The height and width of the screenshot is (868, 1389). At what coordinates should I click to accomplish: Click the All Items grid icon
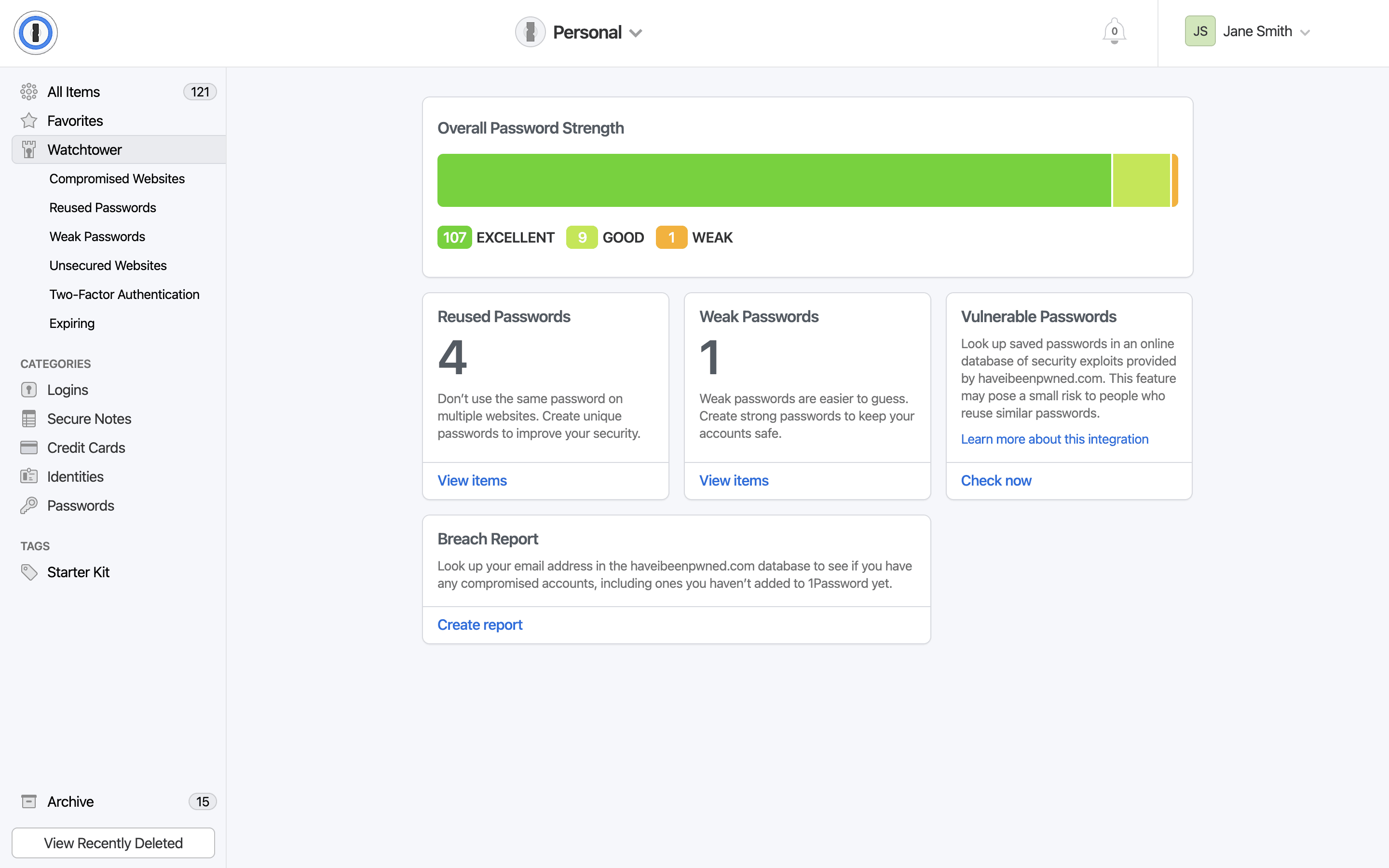[x=29, y=91]
